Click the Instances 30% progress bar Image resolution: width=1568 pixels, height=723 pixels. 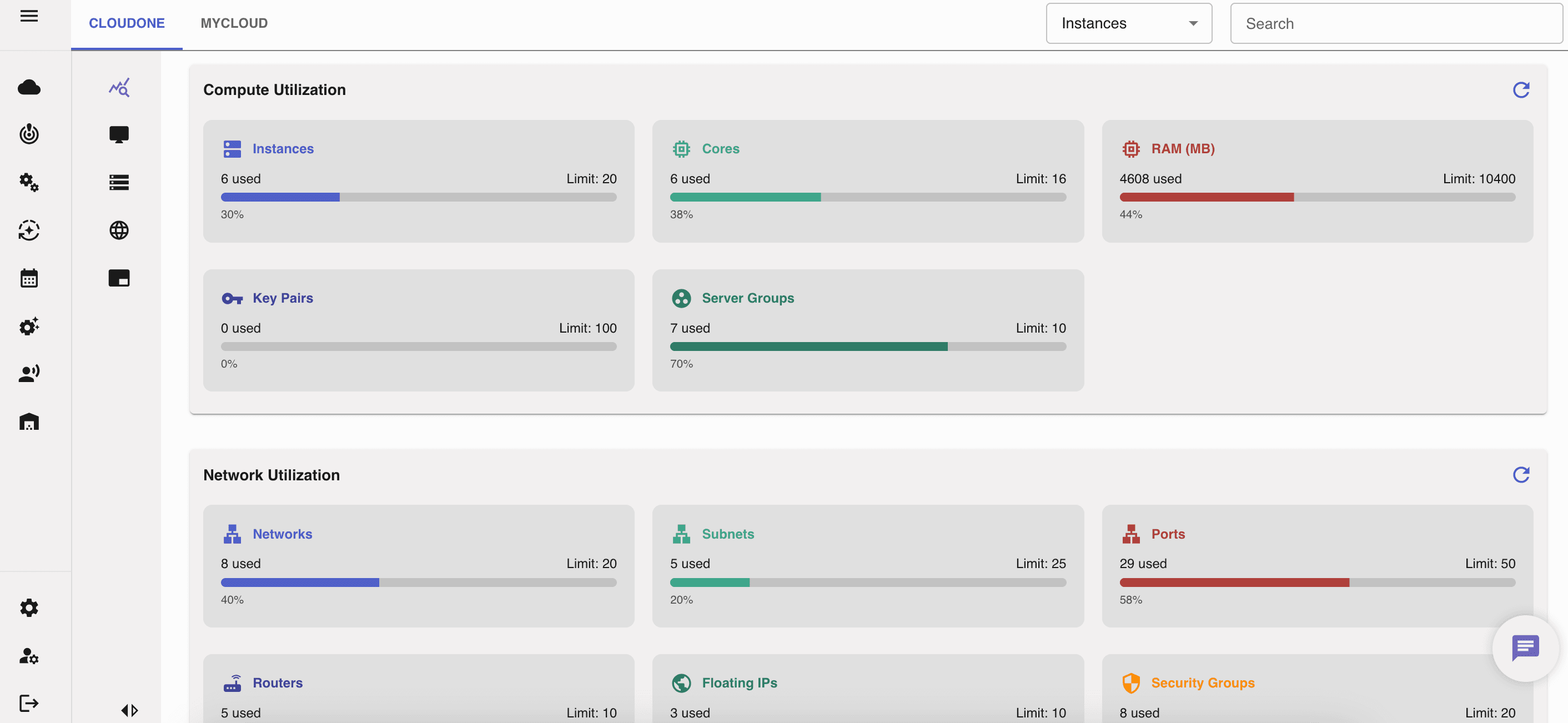[x=419, y=197]
